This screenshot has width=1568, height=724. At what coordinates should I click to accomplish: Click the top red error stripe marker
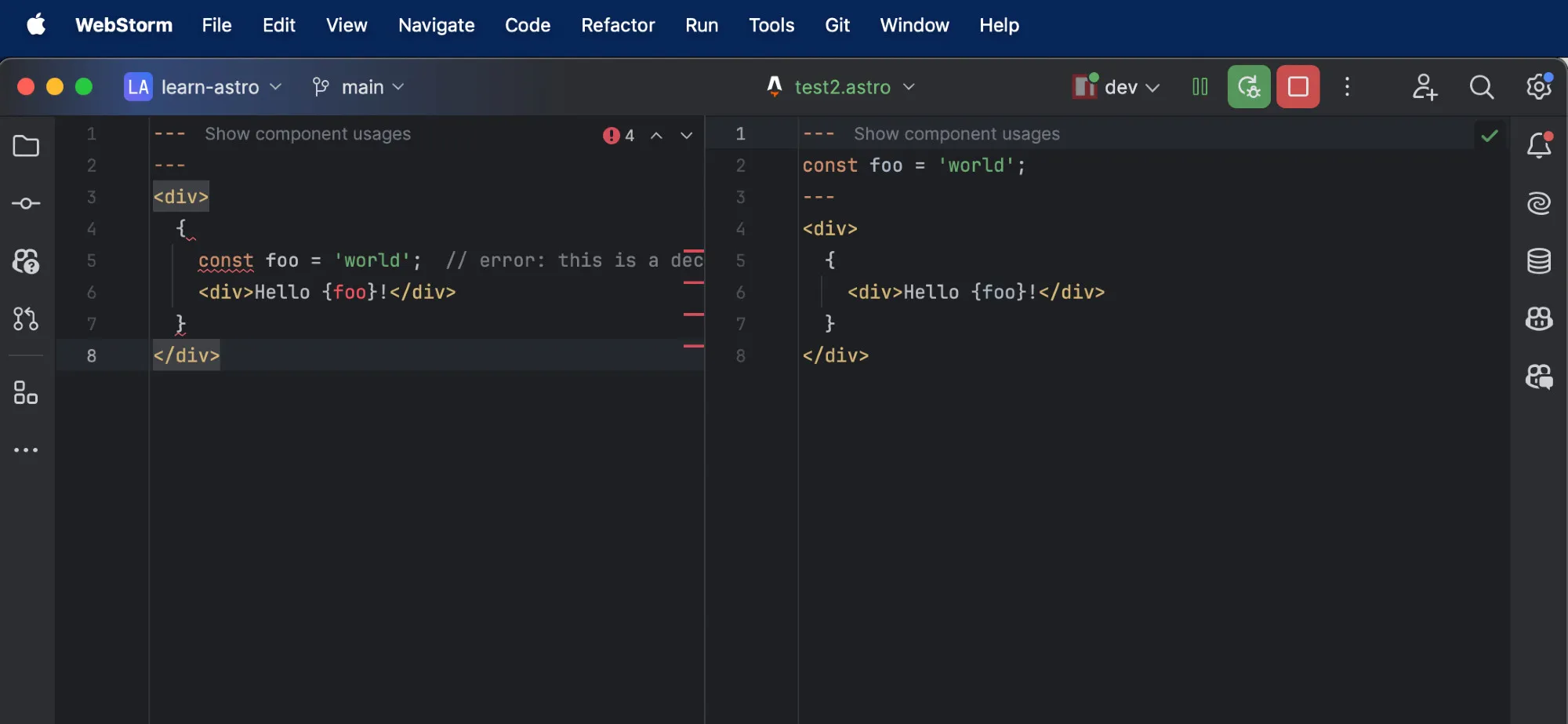[x=694, y=250]
